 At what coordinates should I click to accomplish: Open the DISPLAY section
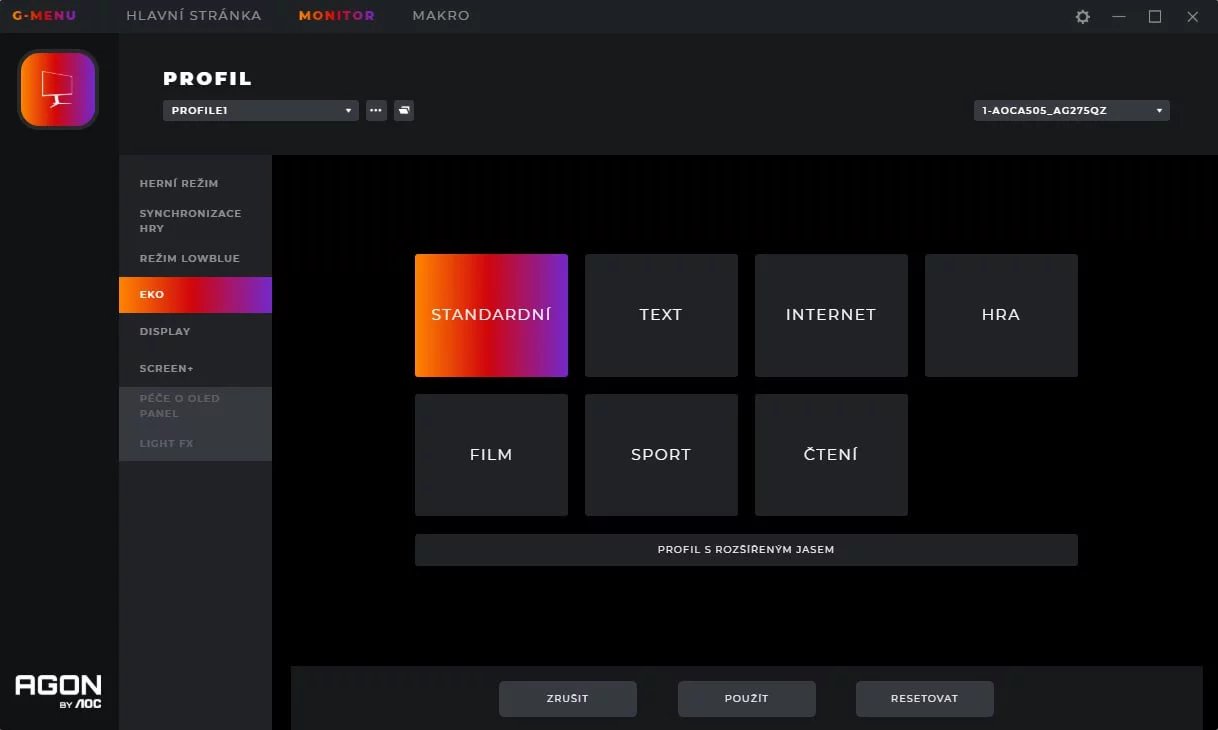[x=166, y=331]
